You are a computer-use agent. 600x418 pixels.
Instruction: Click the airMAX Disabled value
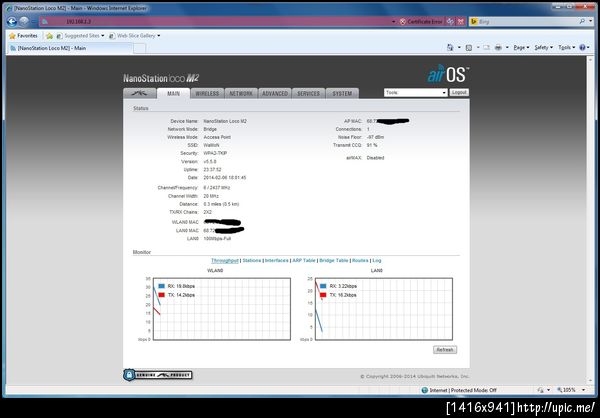[375, 157]
